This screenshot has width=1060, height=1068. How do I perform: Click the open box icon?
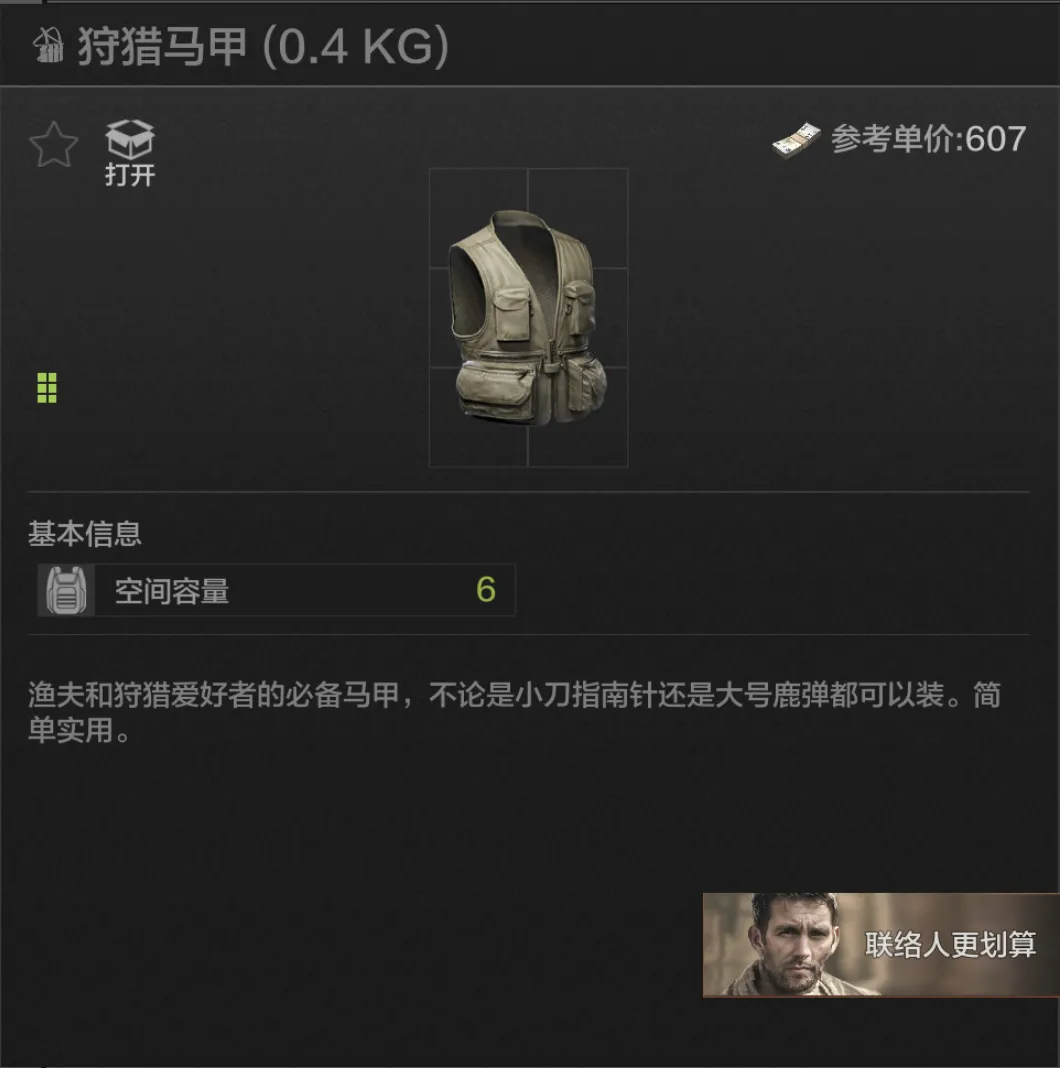pos(130,139)
